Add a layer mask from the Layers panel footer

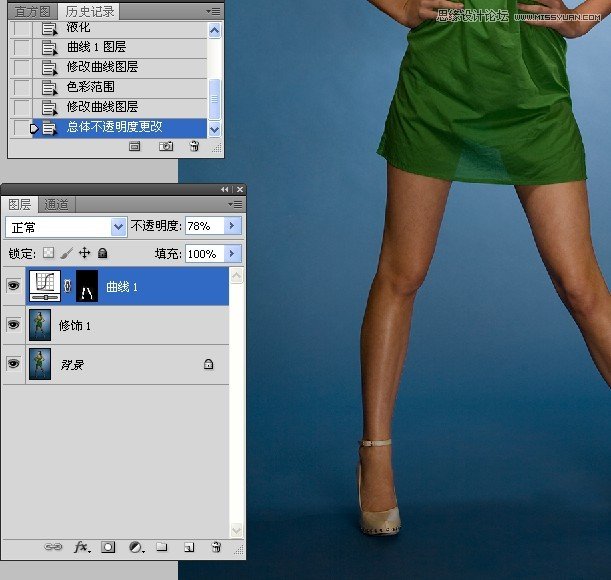tap(109, 547)
